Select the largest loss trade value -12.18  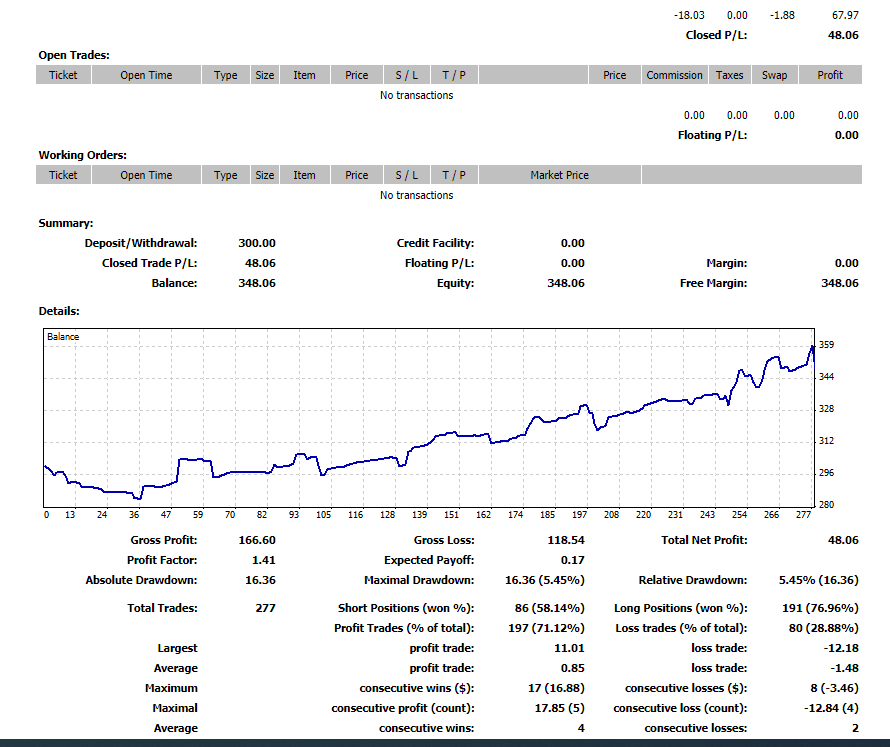(839, 648)
